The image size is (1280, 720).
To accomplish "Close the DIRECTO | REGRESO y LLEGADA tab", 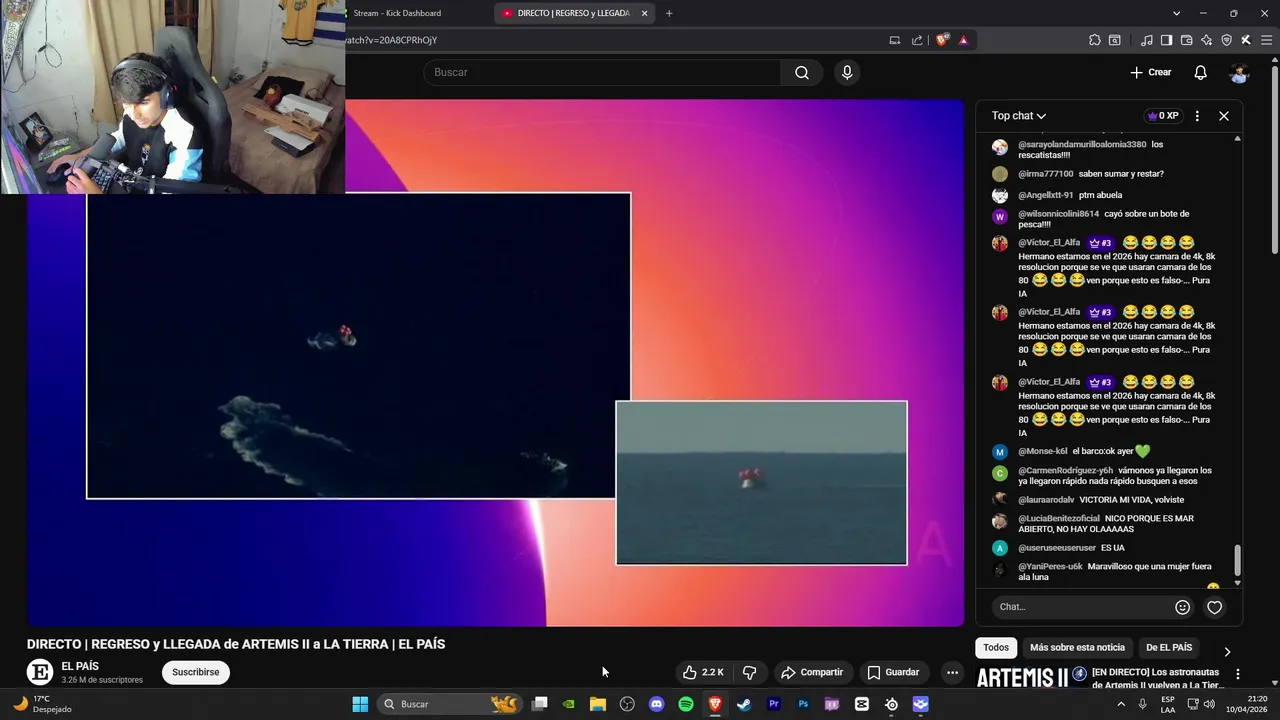I will coord(644,13).
